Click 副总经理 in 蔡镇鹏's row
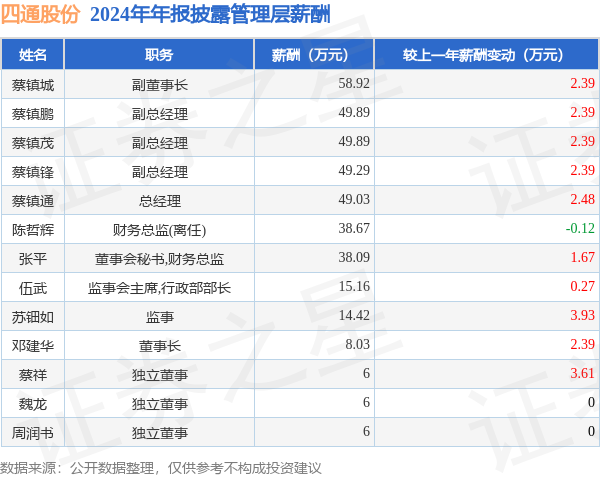This screenshot has height=477, width=600. click(160, 114)
